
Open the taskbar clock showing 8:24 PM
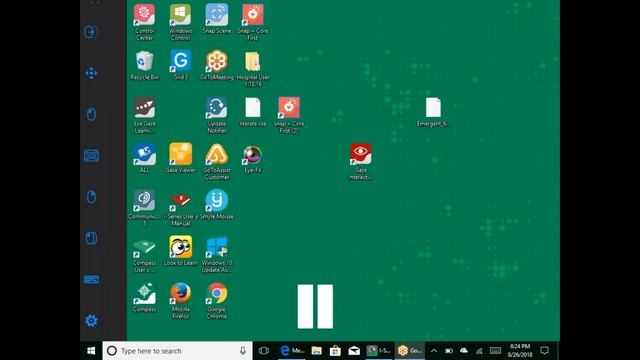click(x=520, y=351)
